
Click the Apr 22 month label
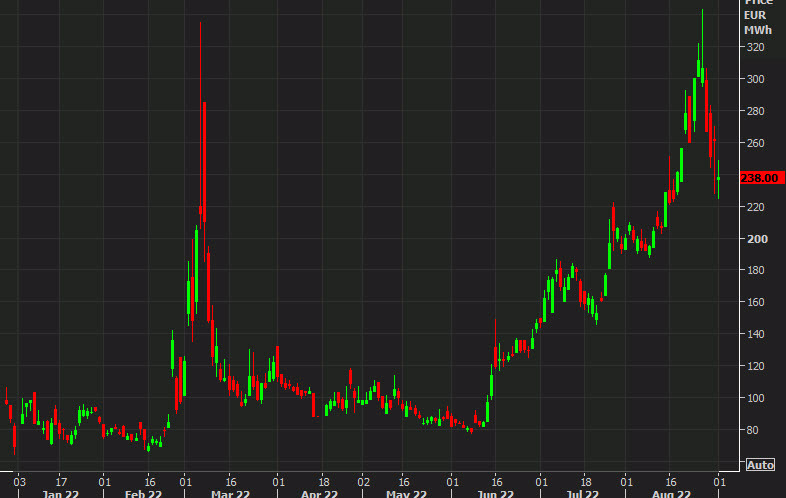pyautogui.click(x=319, y=494)
